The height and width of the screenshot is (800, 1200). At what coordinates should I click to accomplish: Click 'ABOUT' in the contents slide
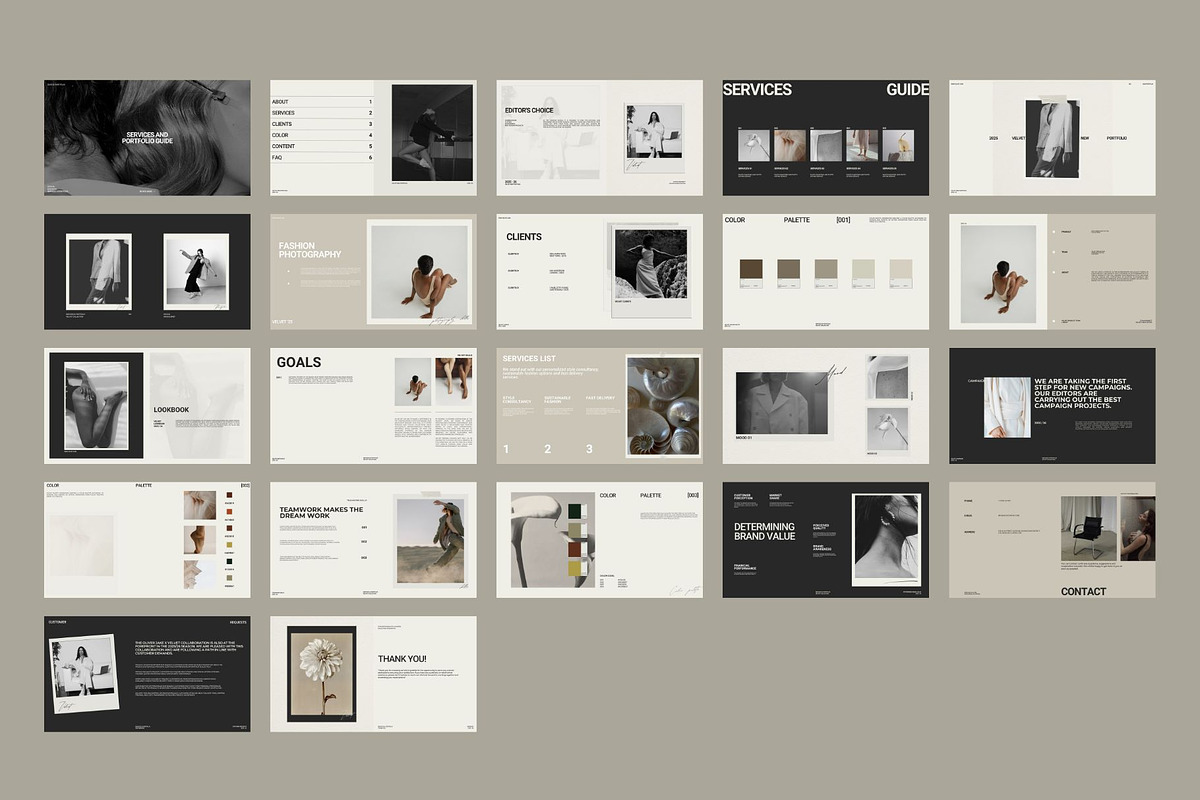click(280, 102)
